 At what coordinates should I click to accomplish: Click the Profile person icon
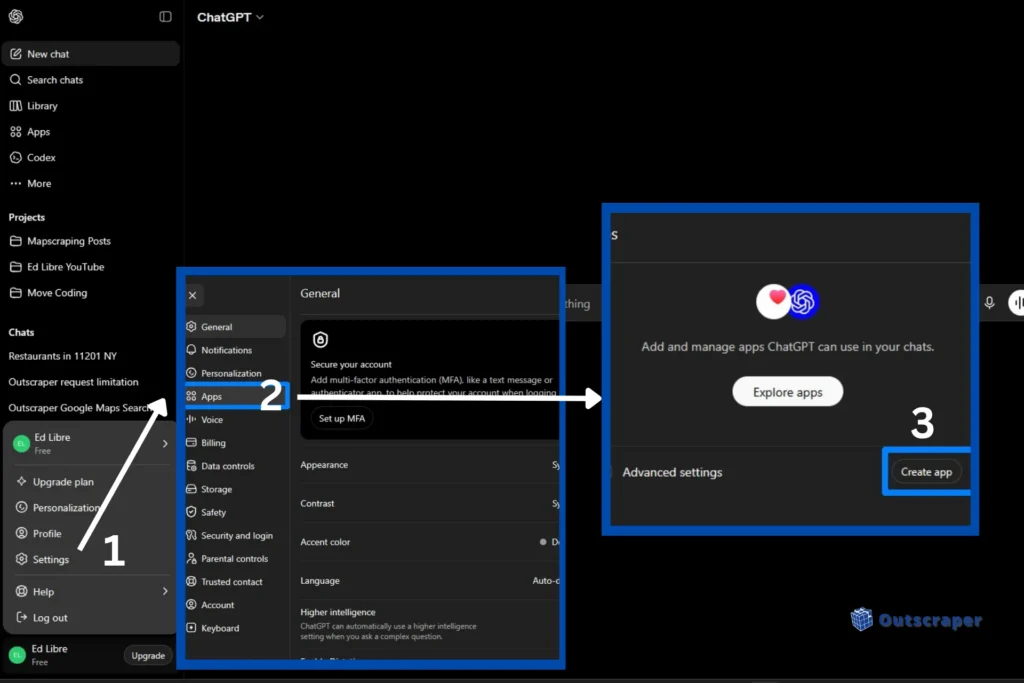(x=22, y=533)
